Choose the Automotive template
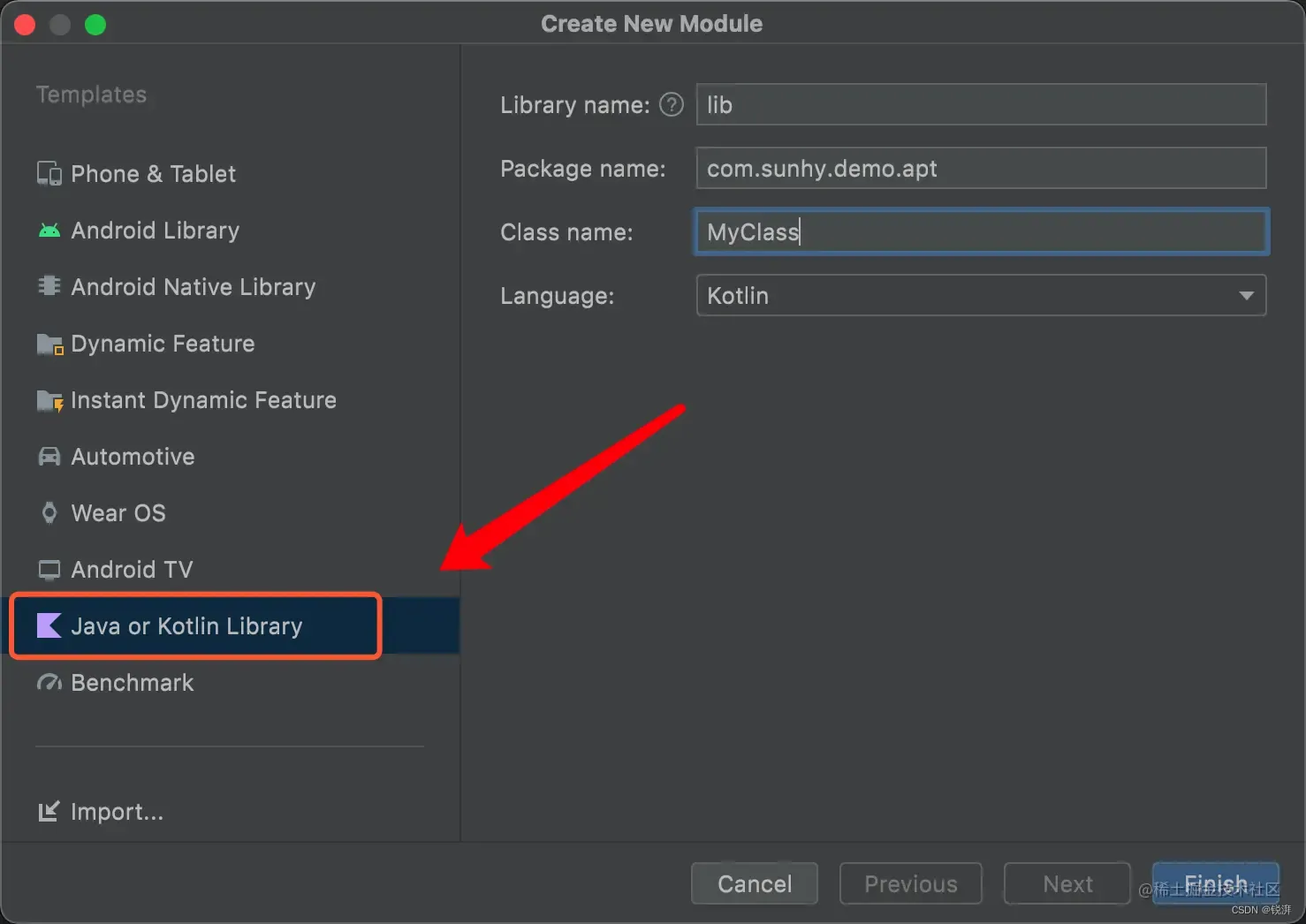 pyautogui.click(x=231, y=457)
